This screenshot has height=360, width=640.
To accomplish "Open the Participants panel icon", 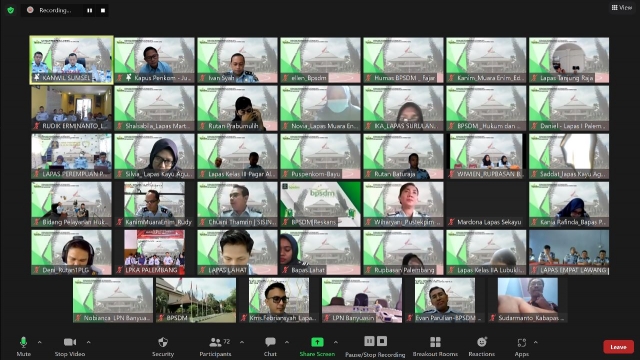I will pos(215,342).
